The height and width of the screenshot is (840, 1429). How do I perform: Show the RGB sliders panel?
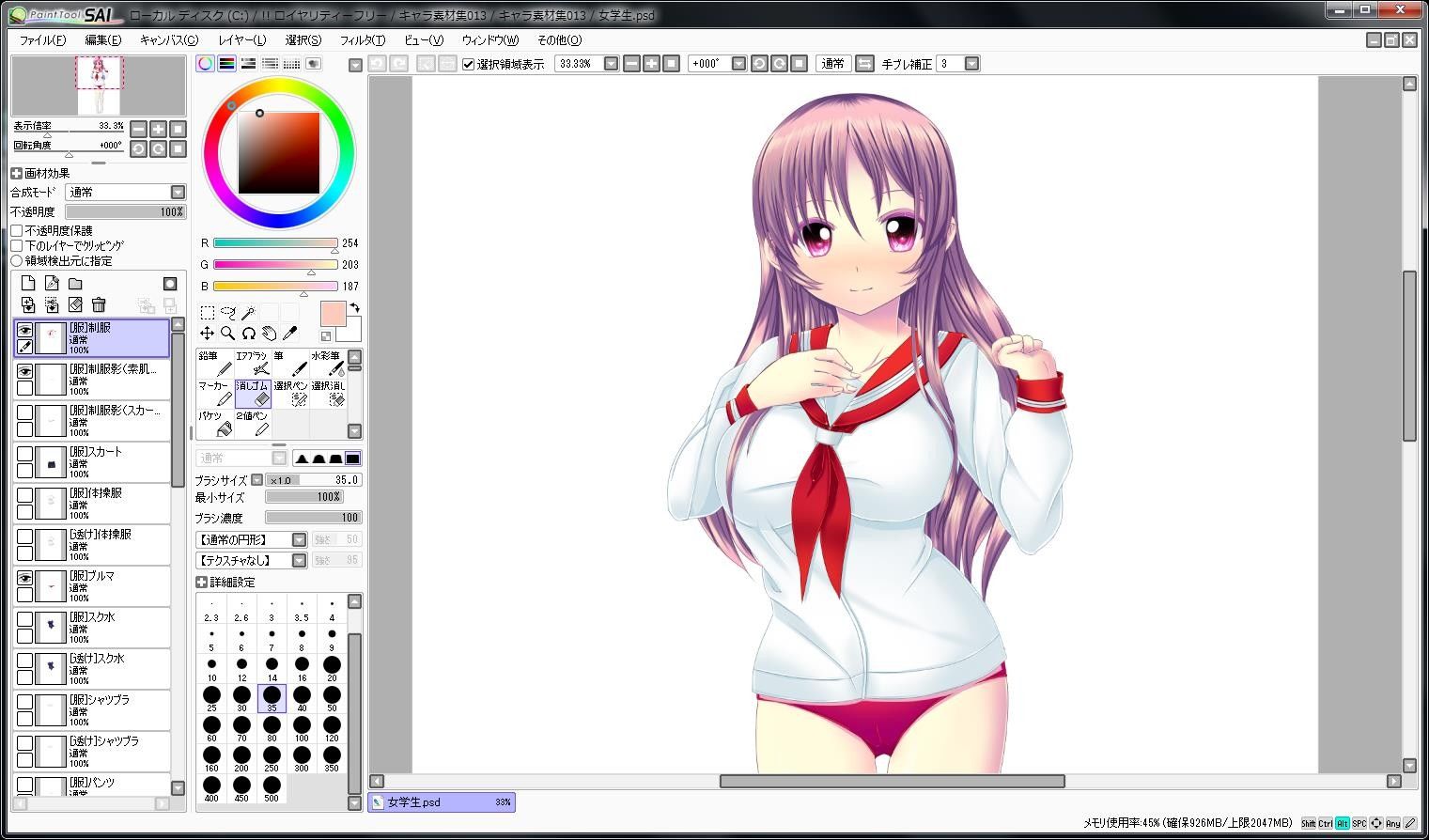tap(226, 64)
